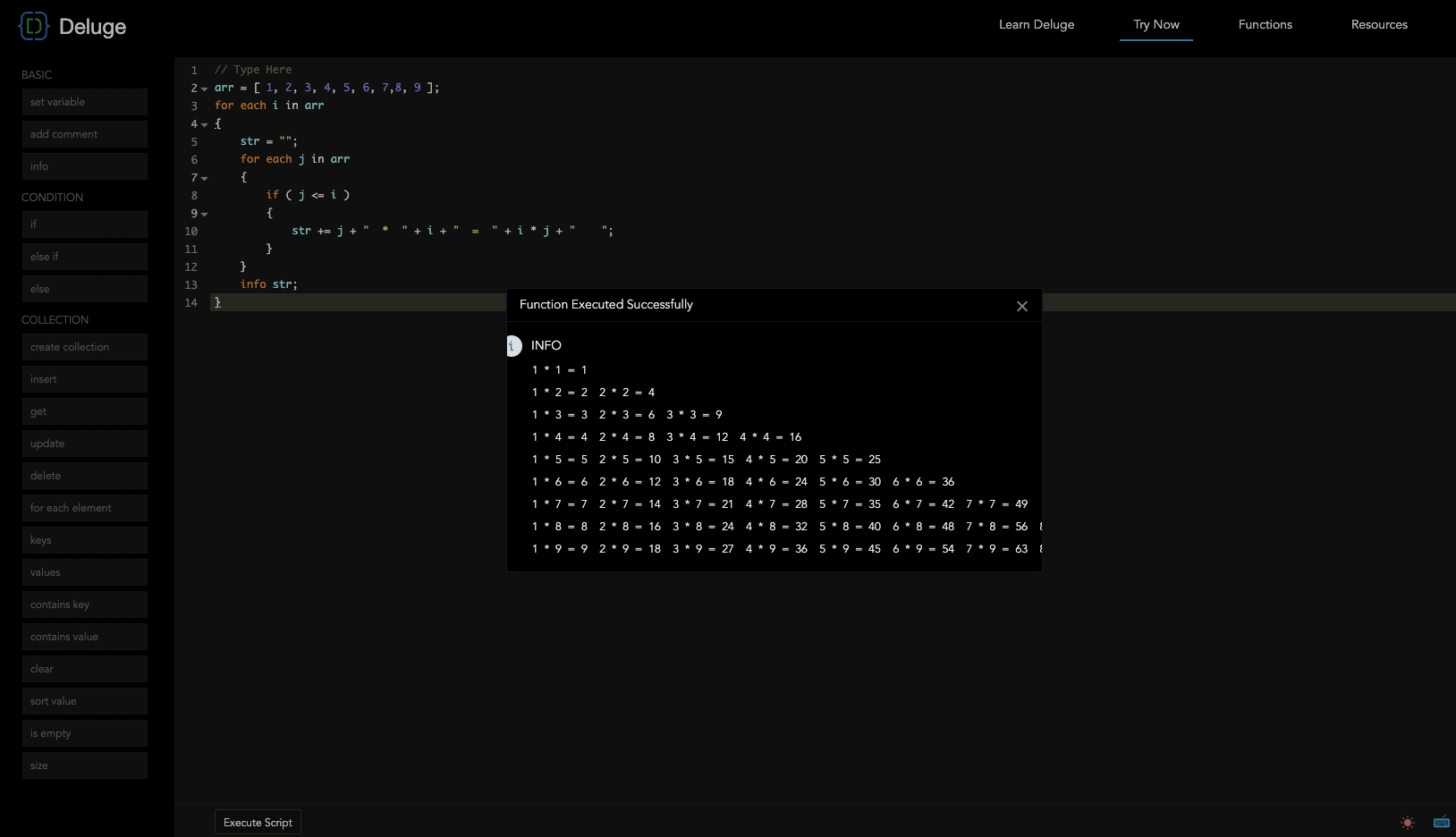Collapse the code fold arrow on line 7
This screenshot has height=837, width=1456.
[x=204, y=178]
